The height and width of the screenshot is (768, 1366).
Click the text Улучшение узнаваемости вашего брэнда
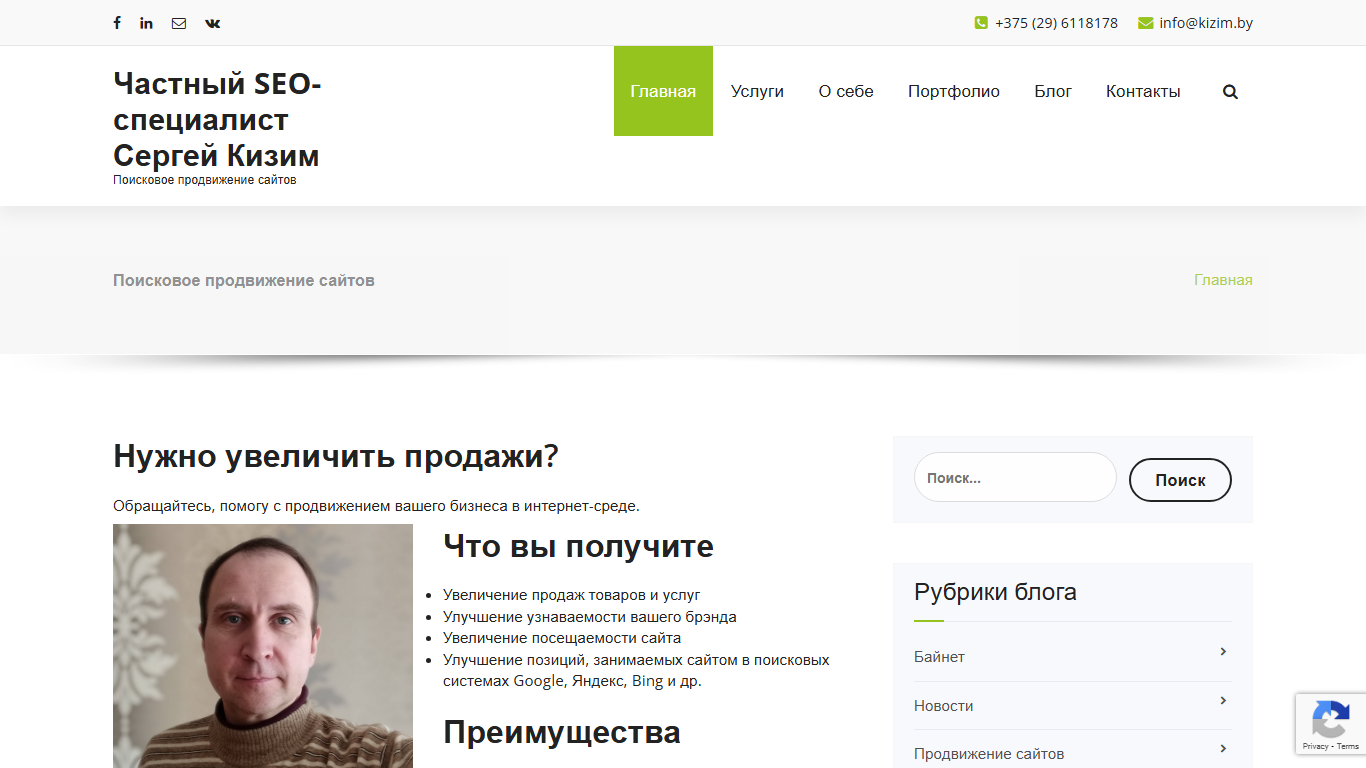590,617
